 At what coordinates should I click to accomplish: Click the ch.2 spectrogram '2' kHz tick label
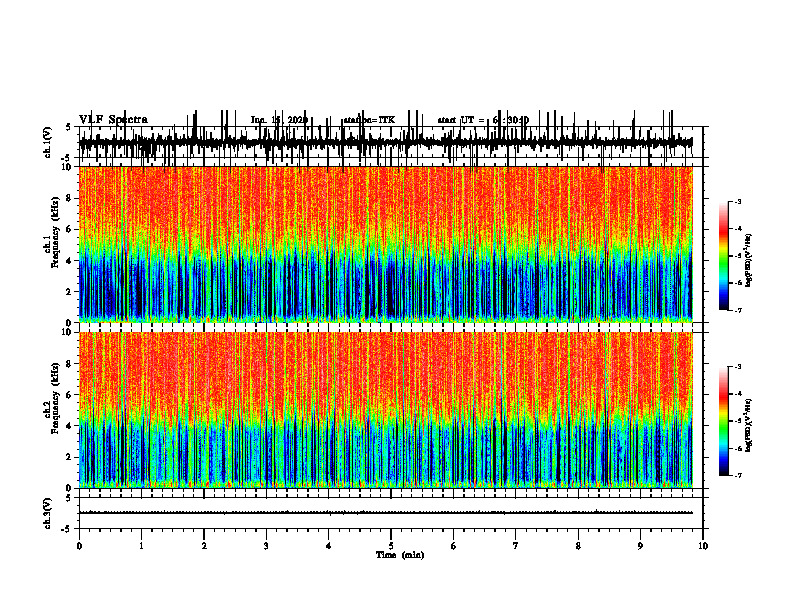point(69,457)
